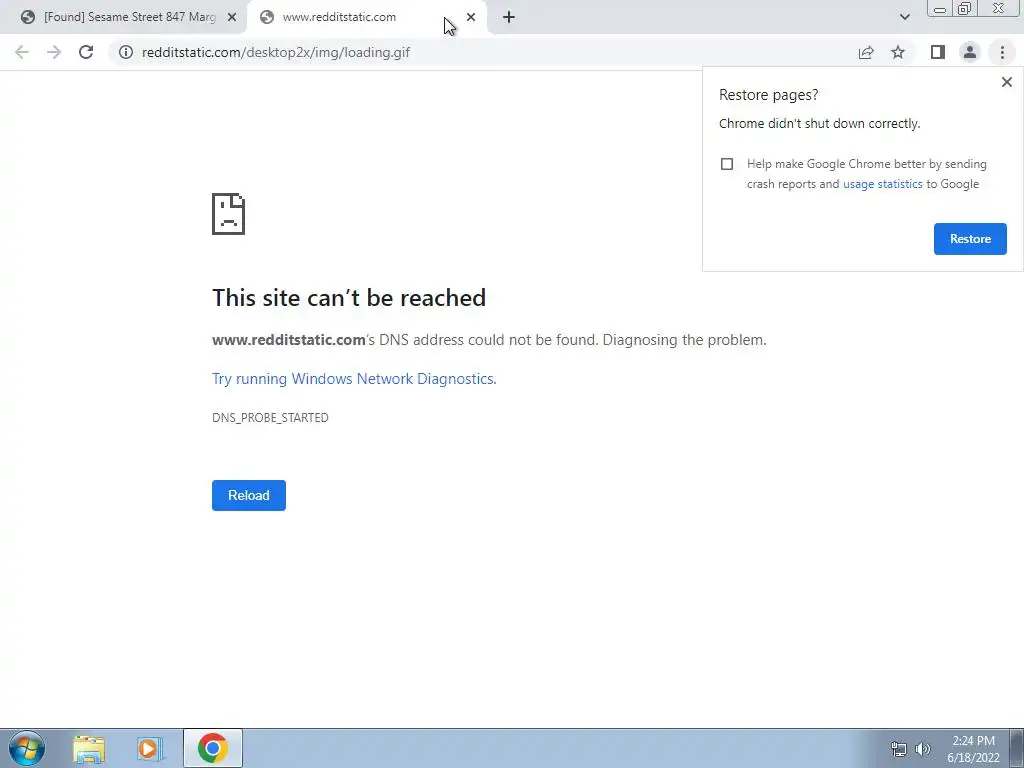Close the Sesame Street 847 tab
Image resolution: width=1024 pixels, height=768 pixels.
(x=232, y=17)
